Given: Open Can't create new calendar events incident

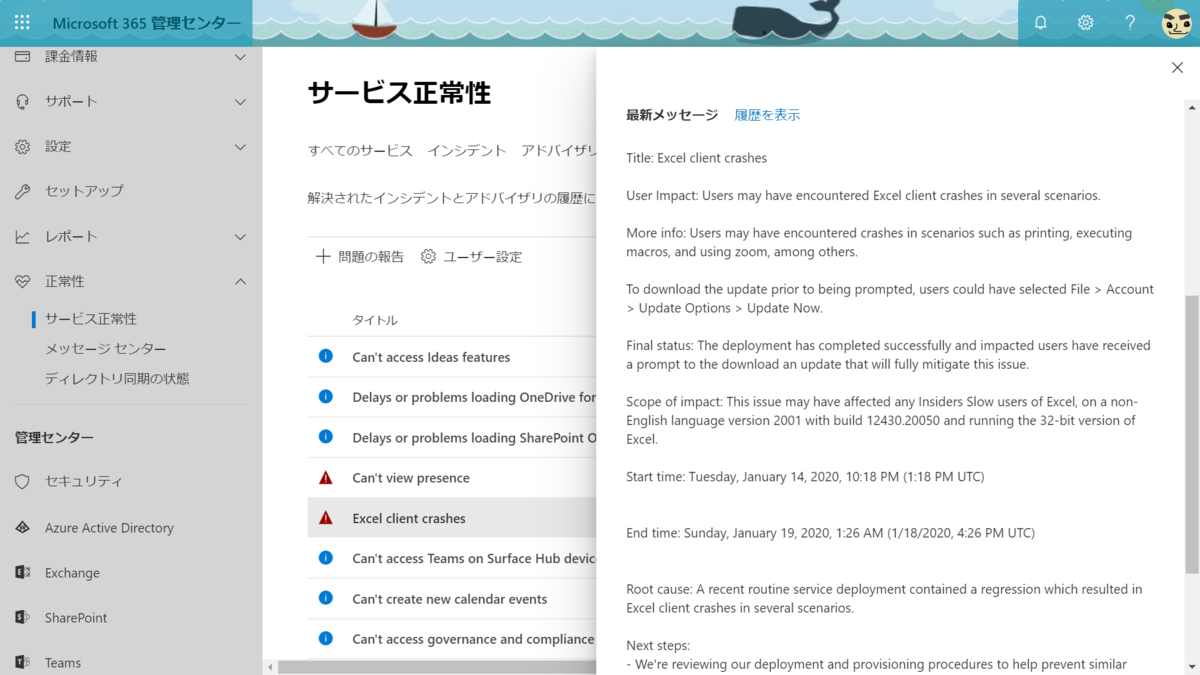Looking at the screenshot, I should click(450, 599).
